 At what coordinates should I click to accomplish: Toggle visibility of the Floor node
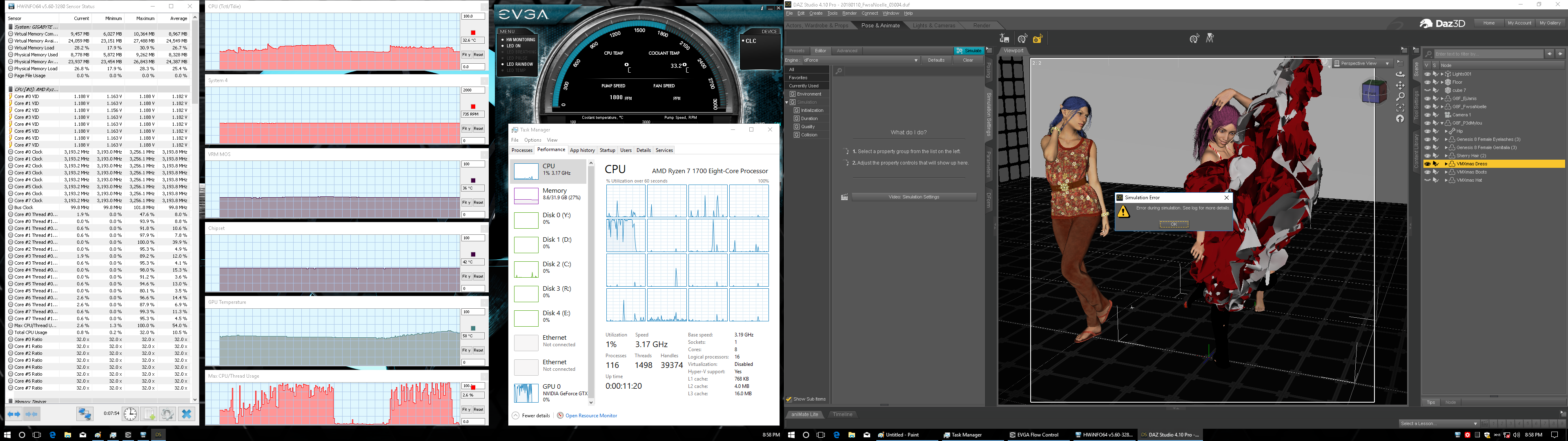point(1428,82)
